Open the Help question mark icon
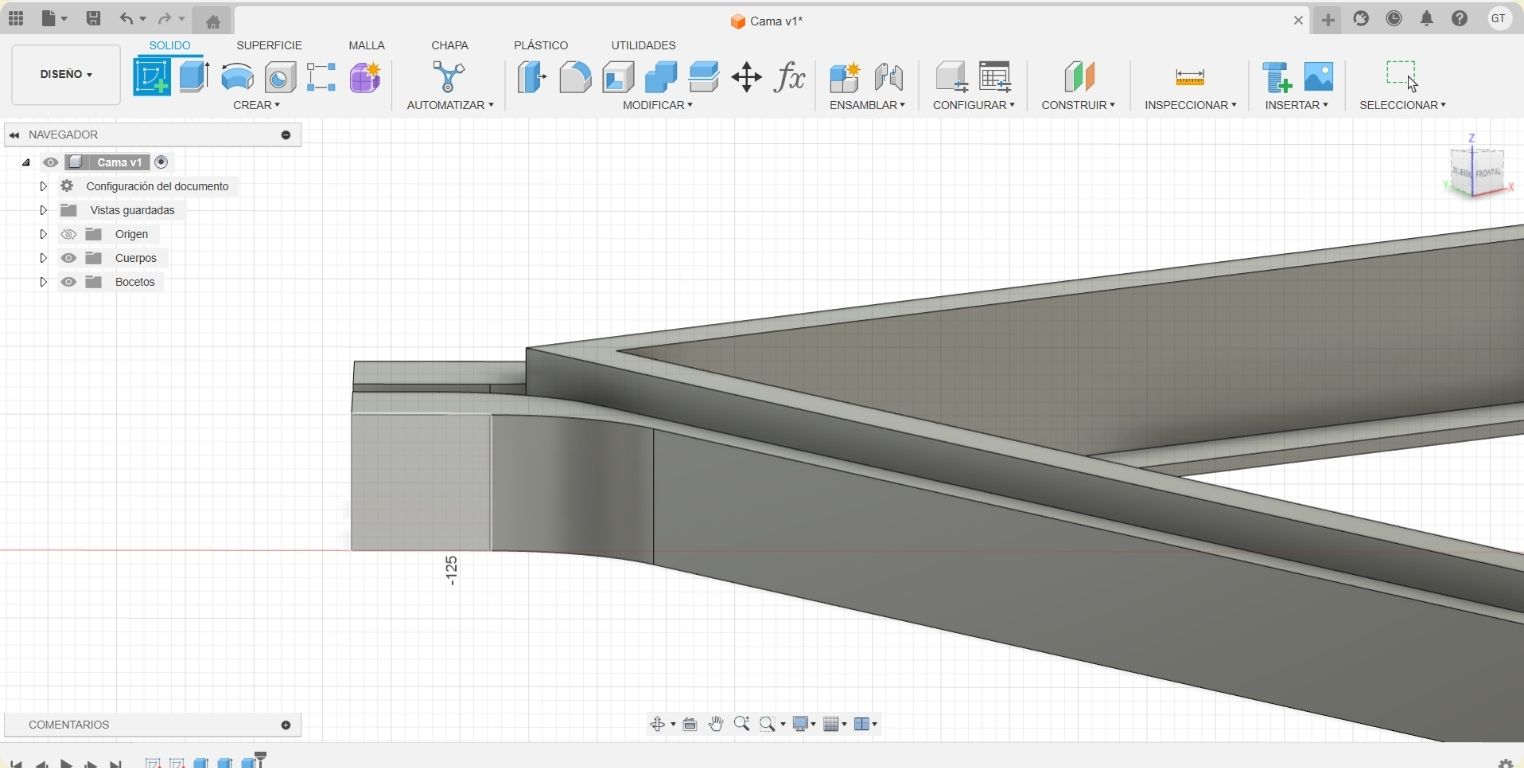1524x768 pixels. tap(1460, 18)
